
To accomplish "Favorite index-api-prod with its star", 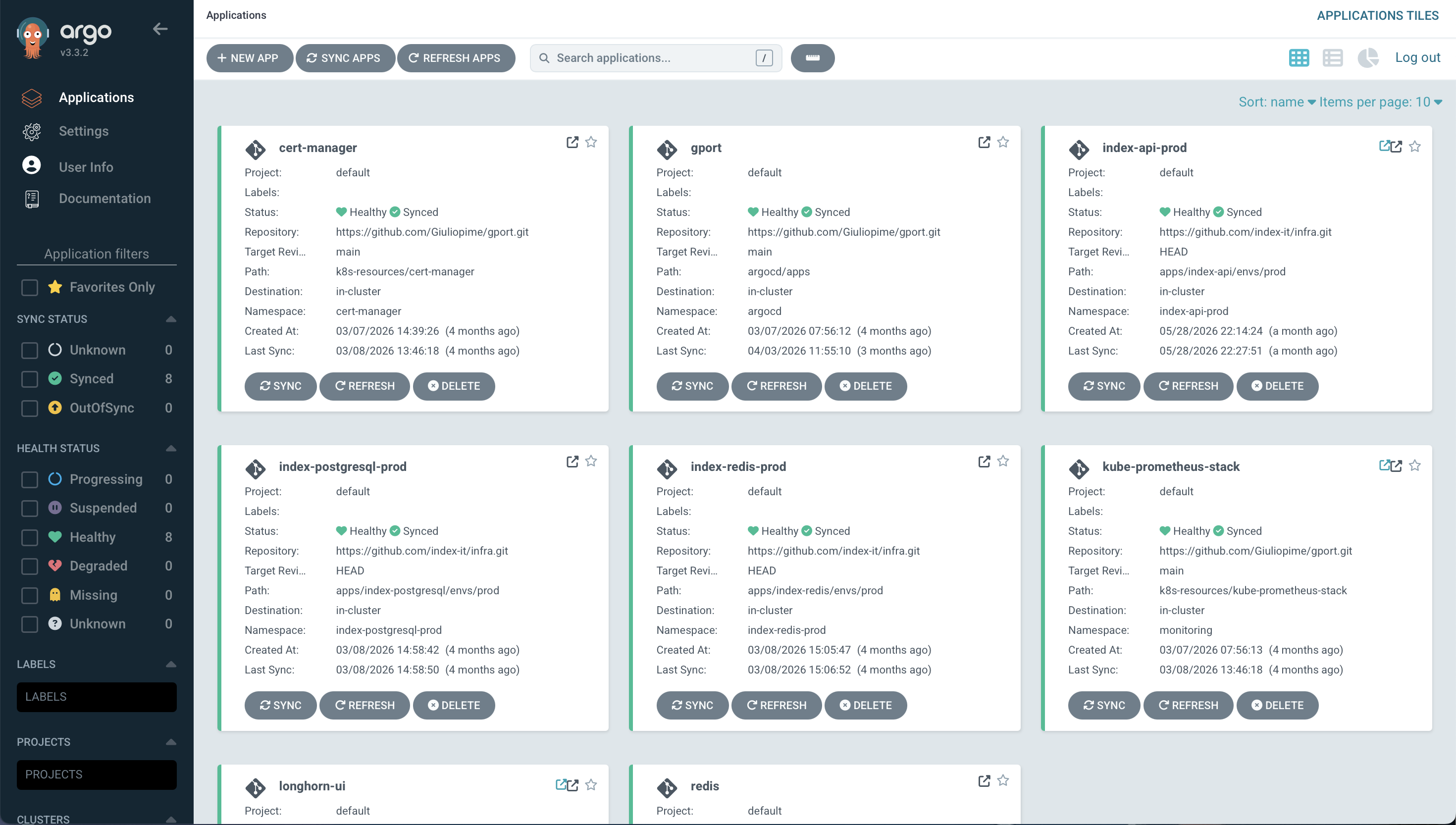I will pyautogui.click(x=1414, y=146).
